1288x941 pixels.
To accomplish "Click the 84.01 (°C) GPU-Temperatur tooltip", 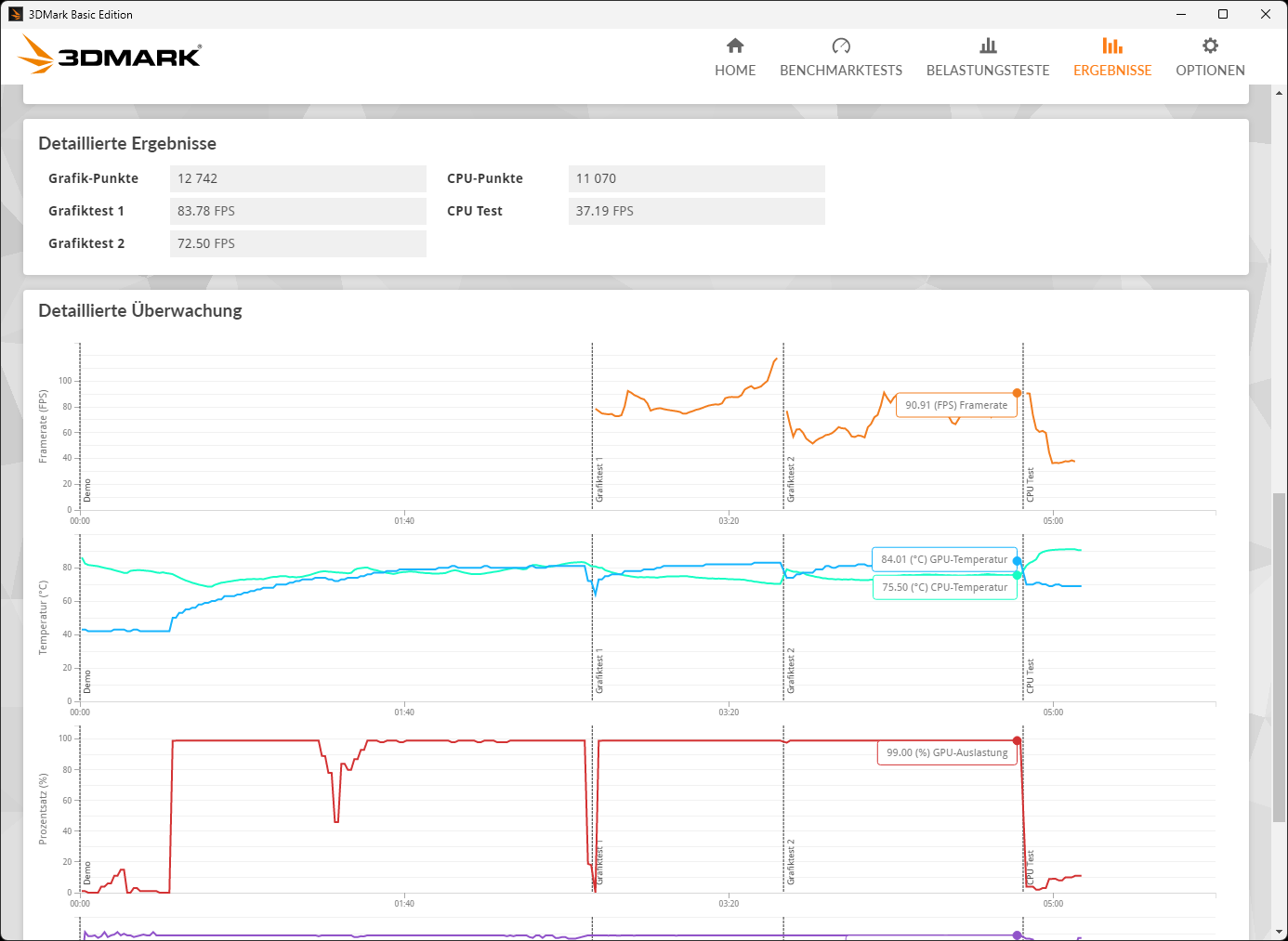I will click(944, 559).
